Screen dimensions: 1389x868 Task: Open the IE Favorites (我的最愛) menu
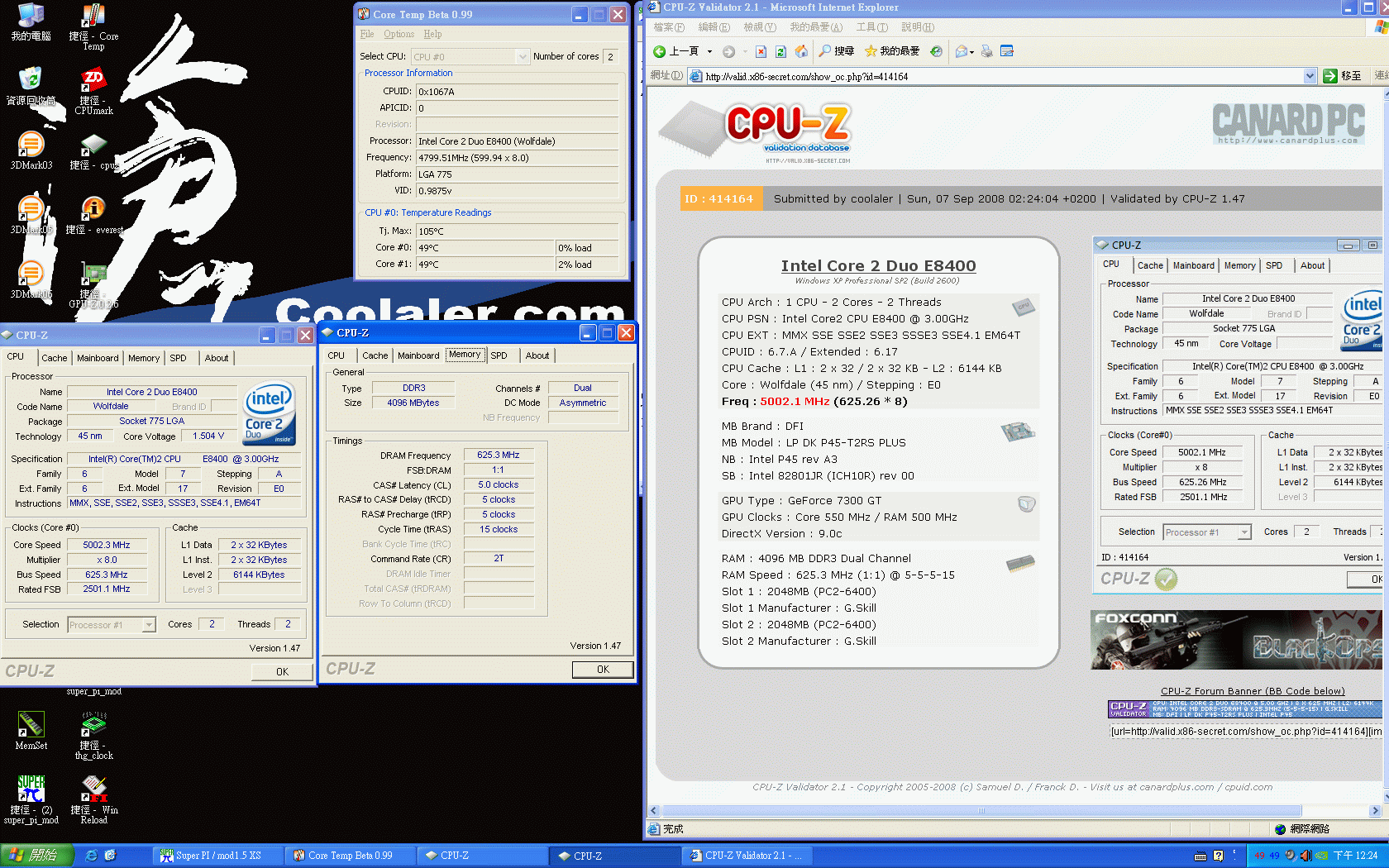pyautogui.click(x=816, y=27)
